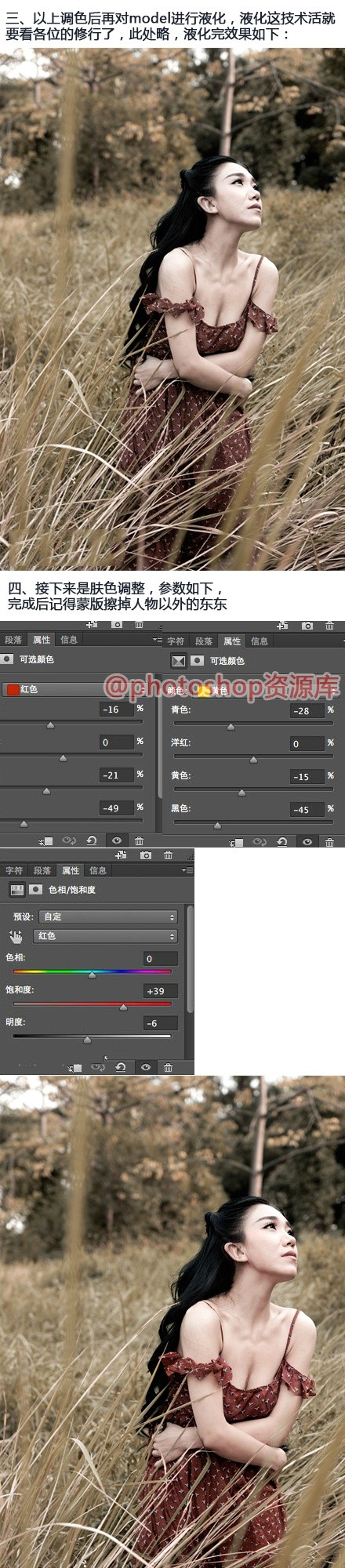Click Selective Color adjustment icon in the yellow panel header

178,660
